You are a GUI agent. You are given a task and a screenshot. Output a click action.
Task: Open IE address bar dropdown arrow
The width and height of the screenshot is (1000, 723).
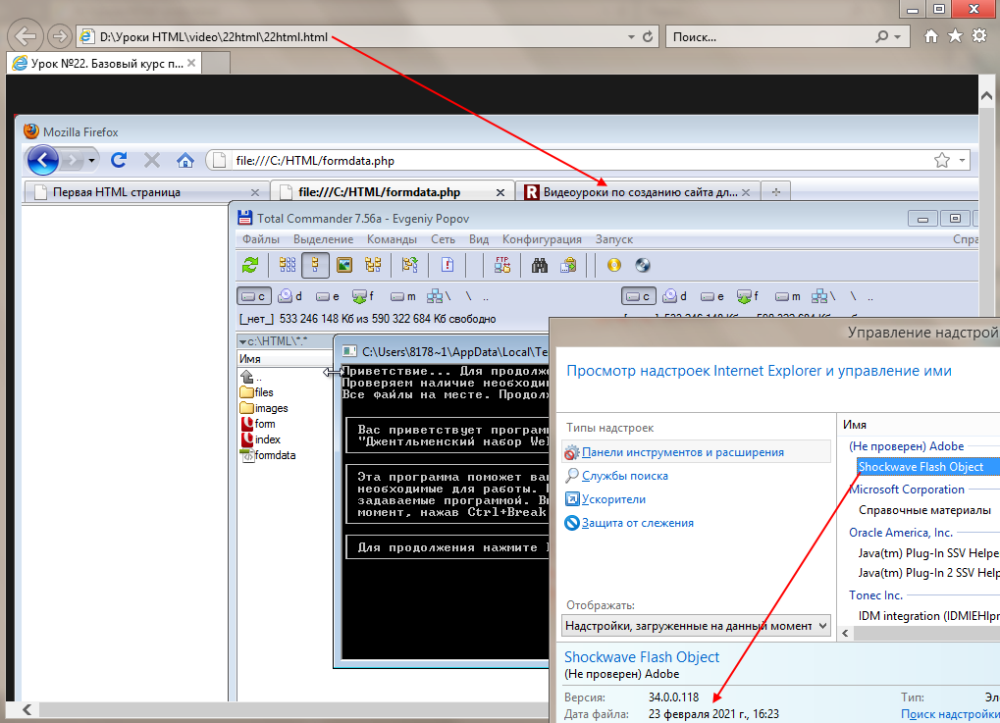coord(631,37)
